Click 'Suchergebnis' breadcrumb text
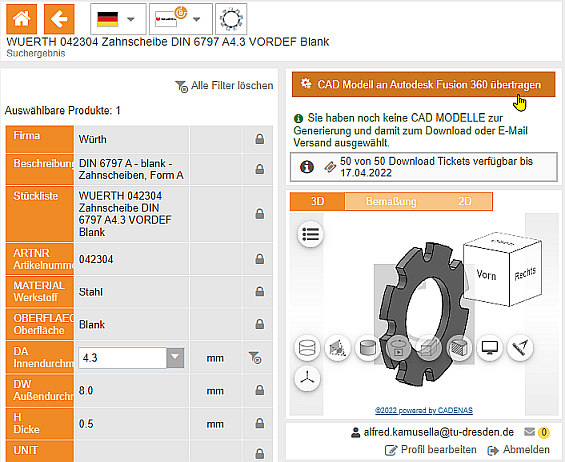Screen dimensions: 565x462 pyautogui.click(x=36, y=53)
